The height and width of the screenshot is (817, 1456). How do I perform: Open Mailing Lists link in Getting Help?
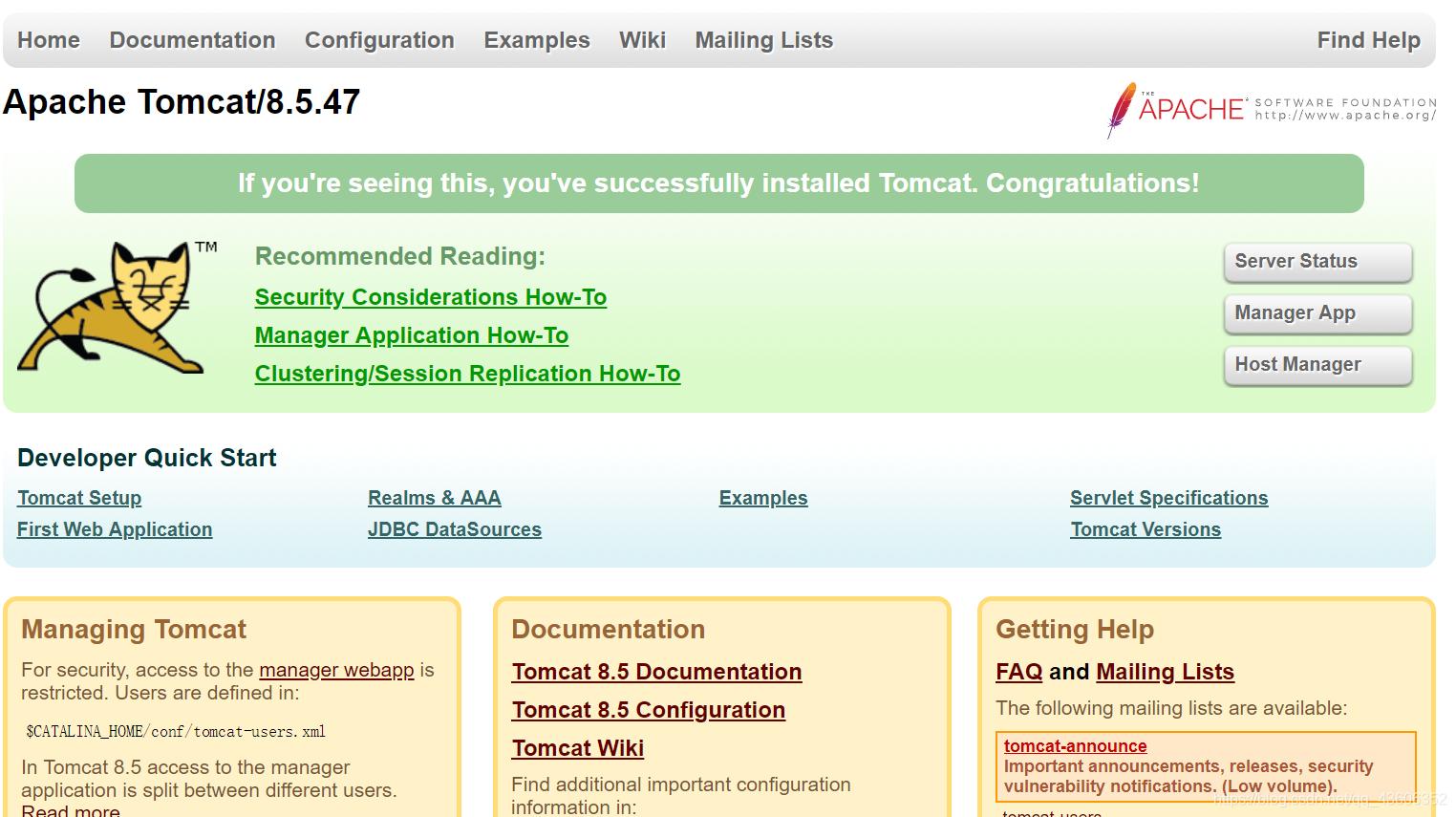[x=1166, y=672]
